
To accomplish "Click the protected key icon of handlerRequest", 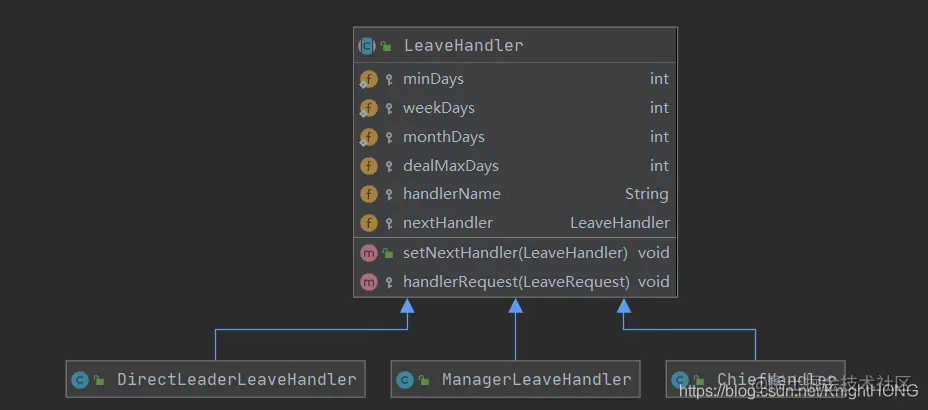I will click(x=389, y=282).
